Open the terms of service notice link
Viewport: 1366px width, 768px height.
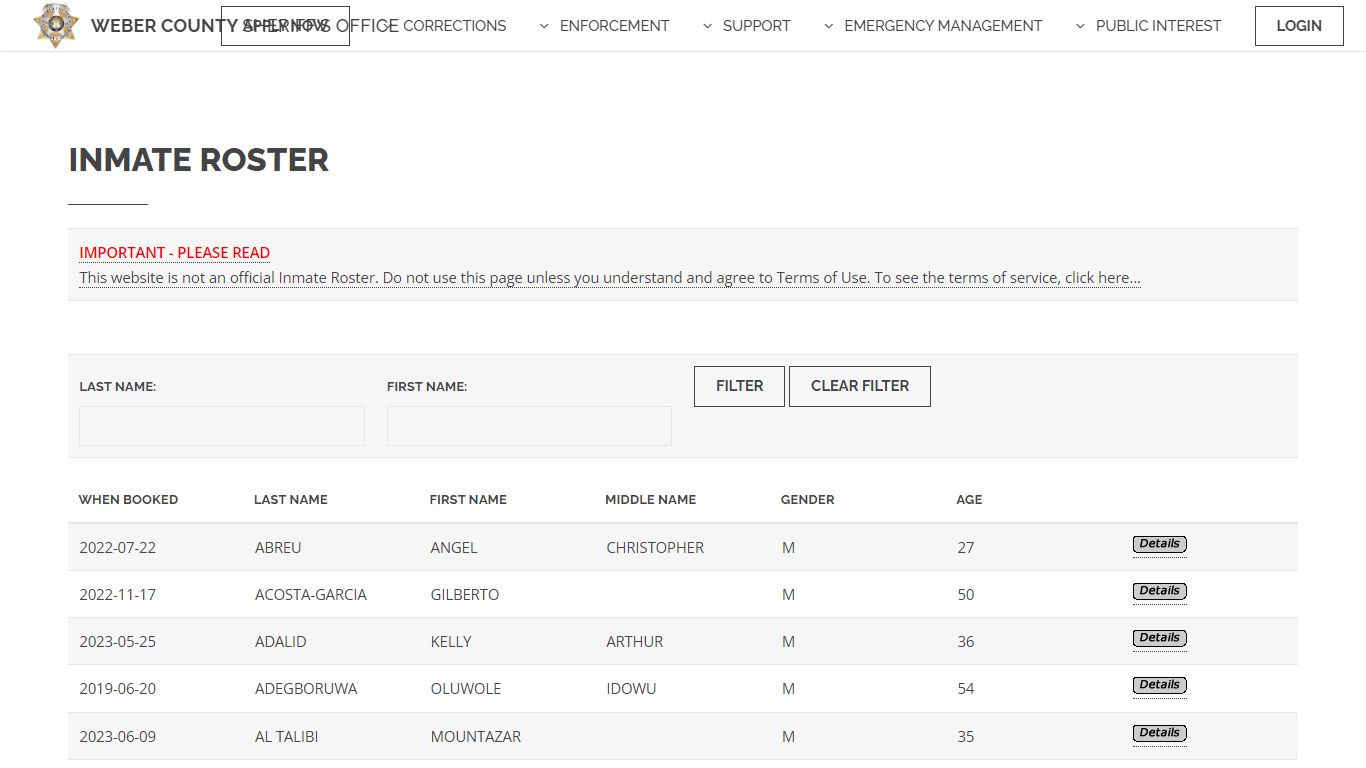coord(610,278)
